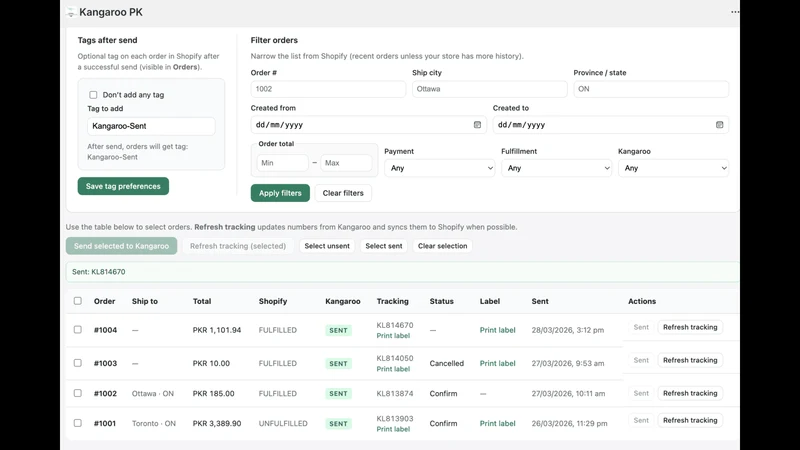Open Print label in Label column for #1003
This screenshot has width=800, height=450.
497,363
